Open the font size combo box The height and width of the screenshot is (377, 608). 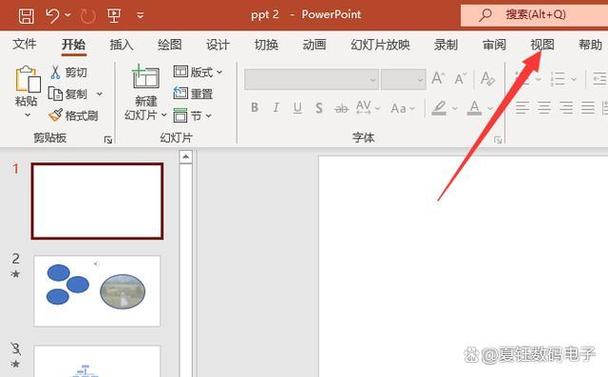click(403, 80)
